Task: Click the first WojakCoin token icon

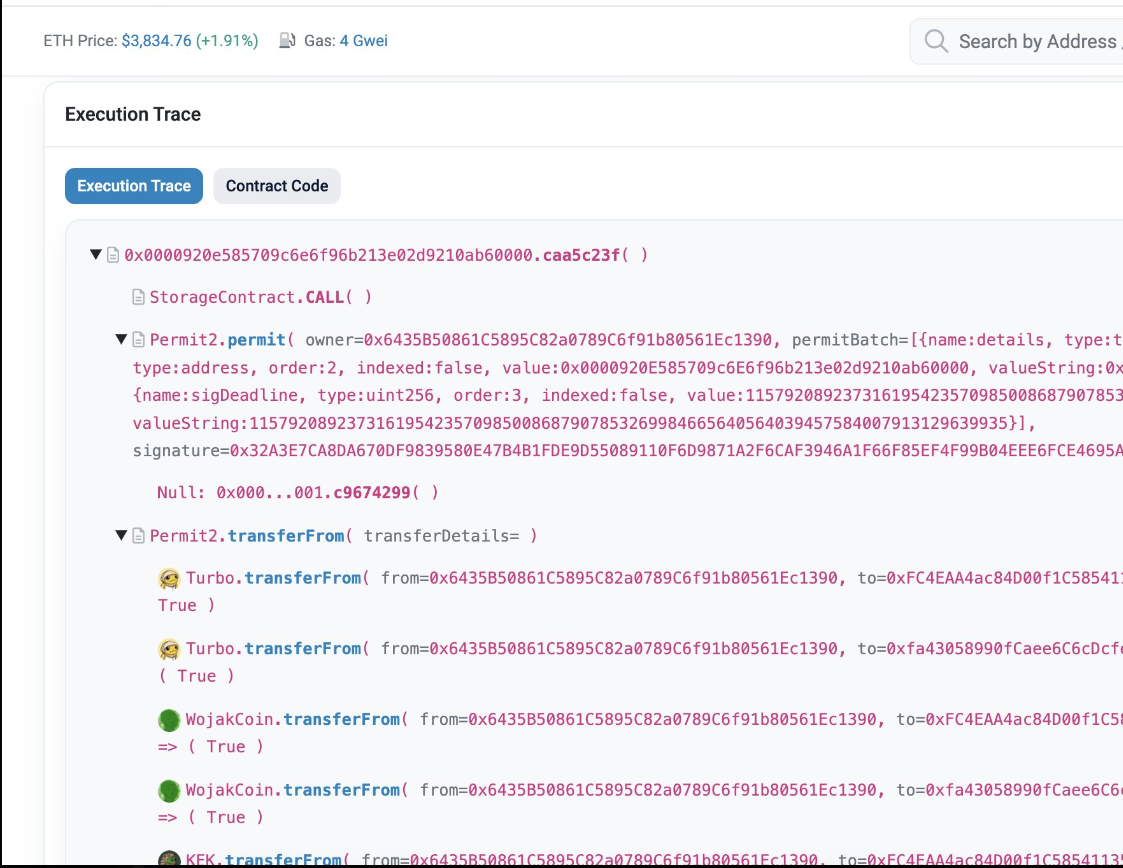Action: click(169, 720)
